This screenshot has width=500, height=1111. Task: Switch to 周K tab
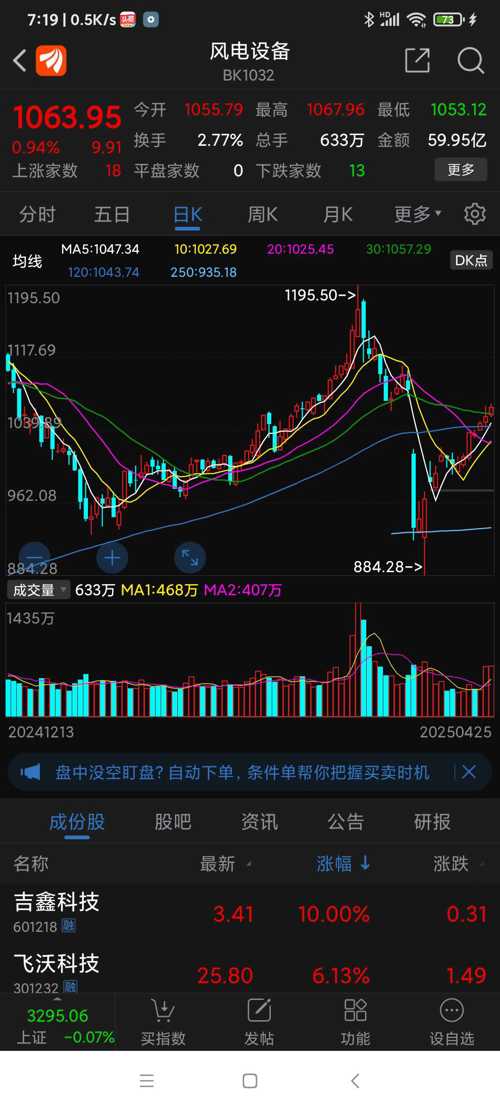(x=262, y=213)
